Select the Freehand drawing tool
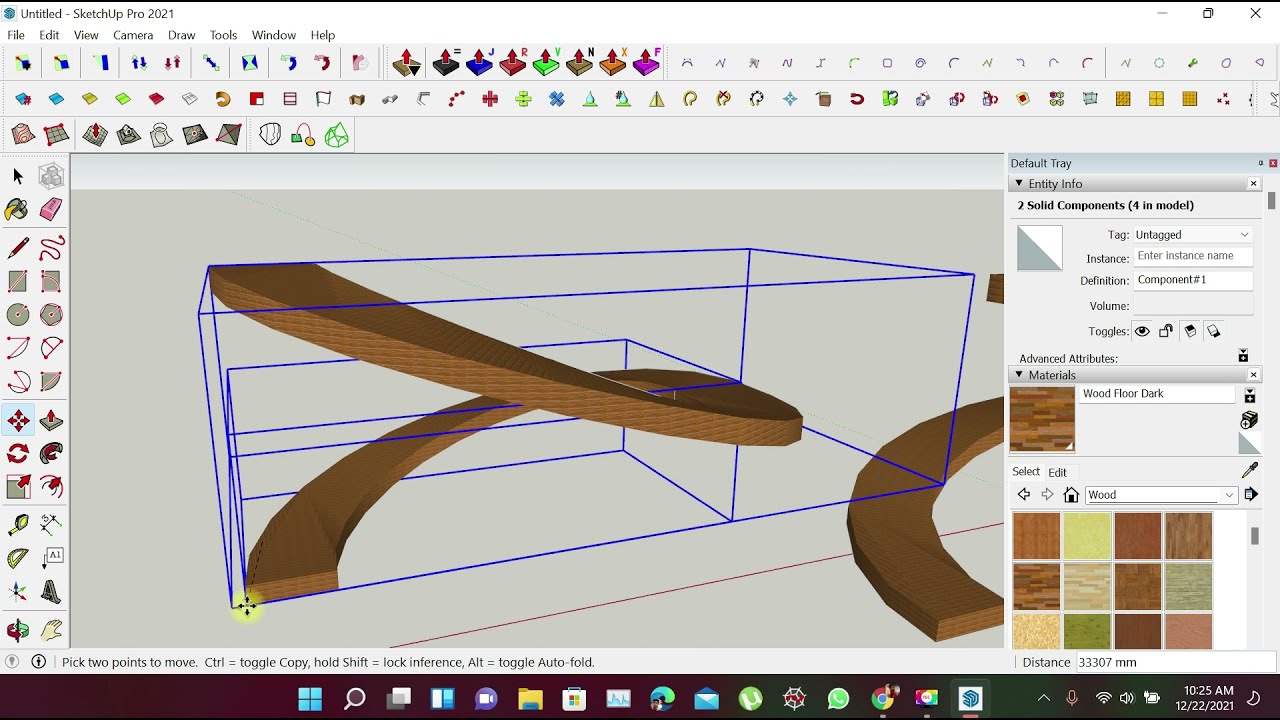This screenshot has width=1280, height=720. [51, 247]
